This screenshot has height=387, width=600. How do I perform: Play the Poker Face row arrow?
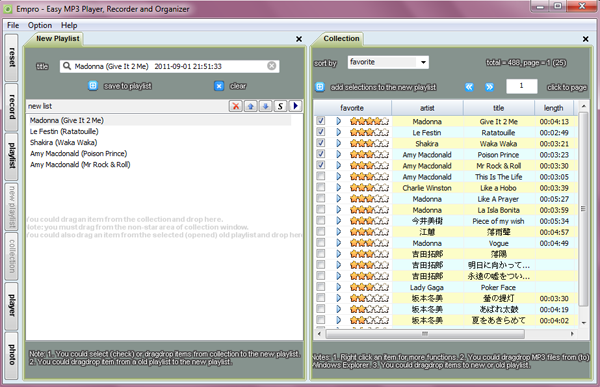tap(339, 287)
